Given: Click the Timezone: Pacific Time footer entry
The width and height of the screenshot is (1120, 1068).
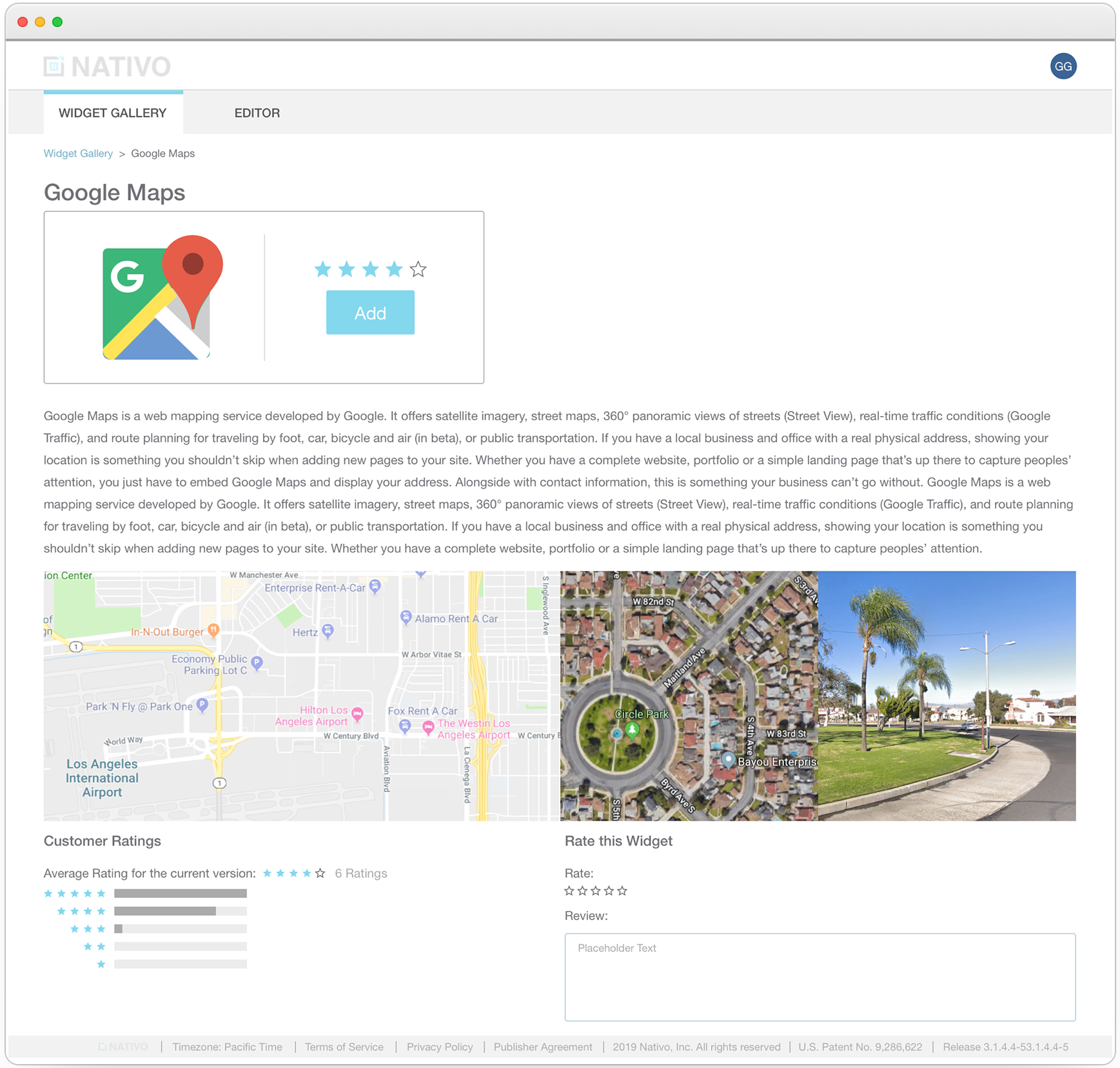Looking at the screenshot, I should (228, 1047).
